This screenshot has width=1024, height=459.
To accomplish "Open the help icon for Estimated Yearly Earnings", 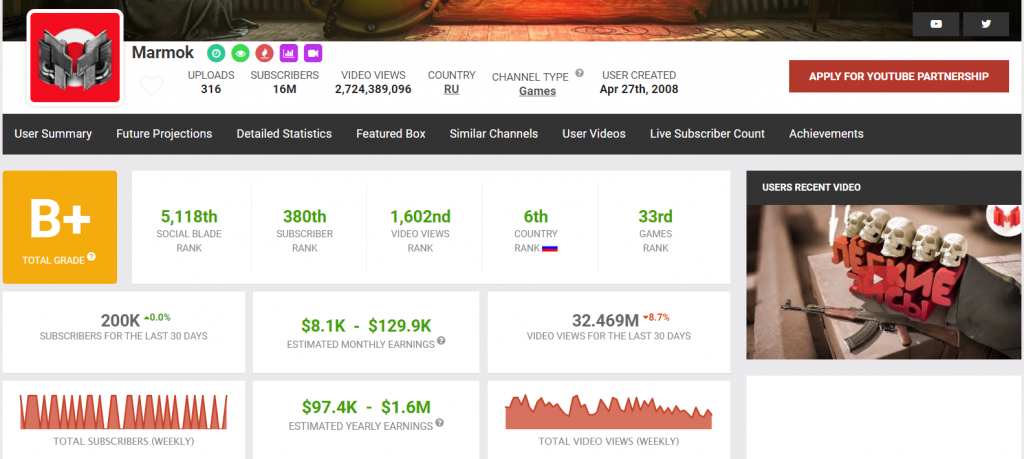I will [x=441, y=425].
